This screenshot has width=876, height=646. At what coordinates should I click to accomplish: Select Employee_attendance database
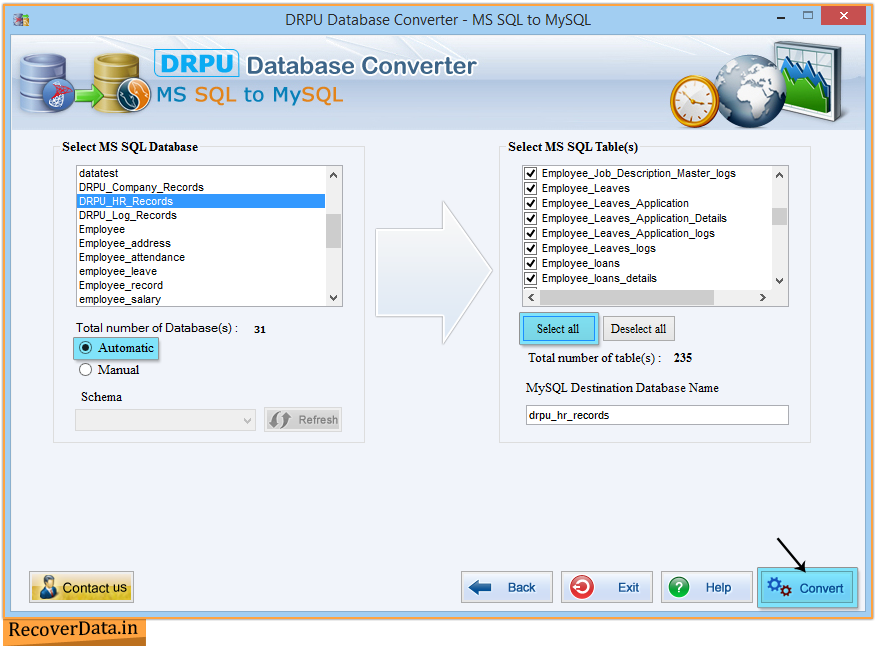[201, 257]
